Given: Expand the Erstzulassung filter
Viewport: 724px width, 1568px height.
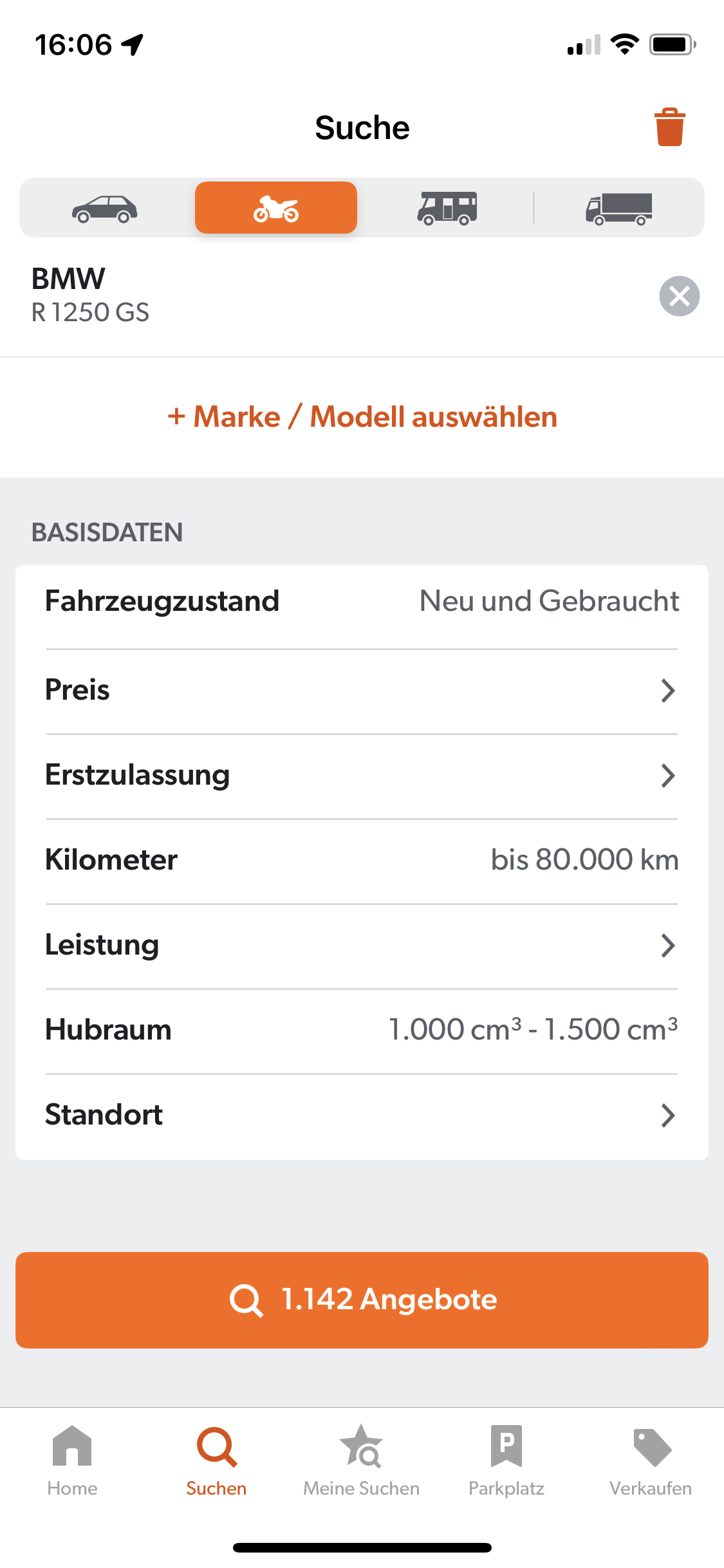Looking at the screenshot, I should (x=362, y=776).
